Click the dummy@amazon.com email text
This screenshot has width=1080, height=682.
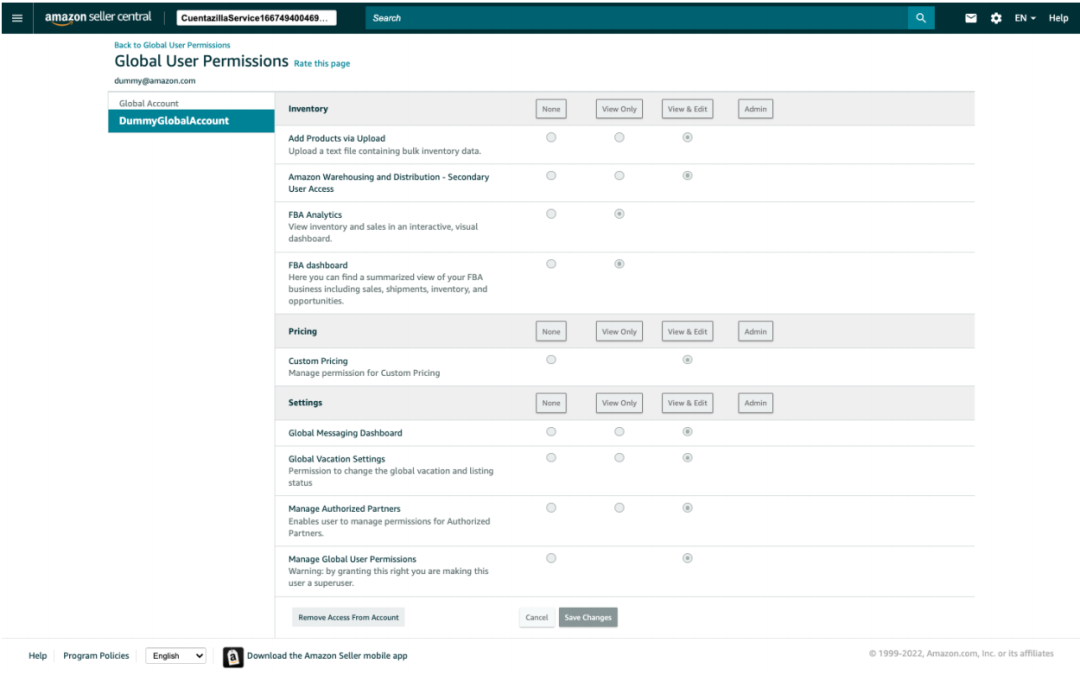[155, 81]
